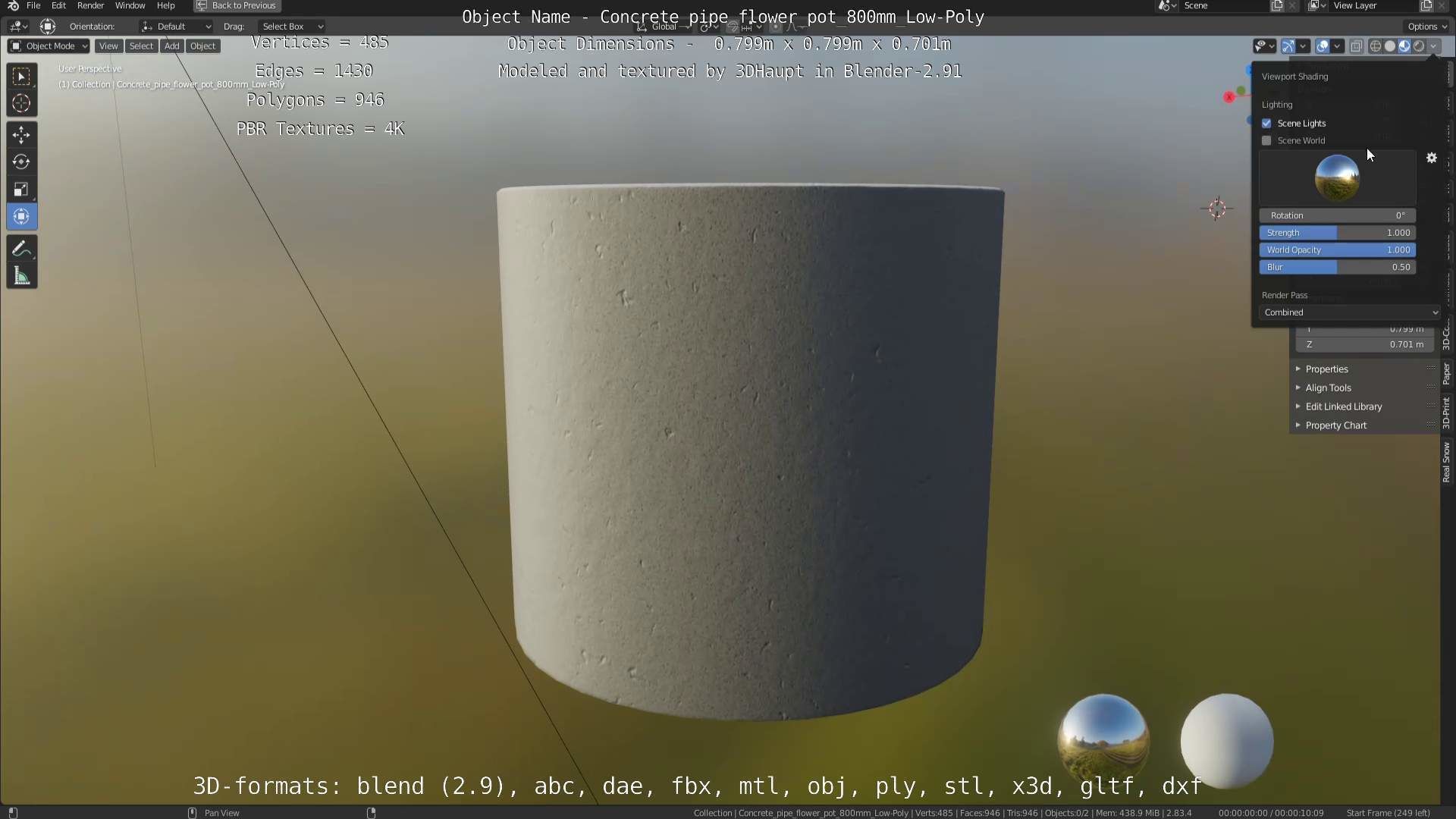Click the HDRI sphere thumbnail in popover
Screen dimensions: 1456x819
1337,177
